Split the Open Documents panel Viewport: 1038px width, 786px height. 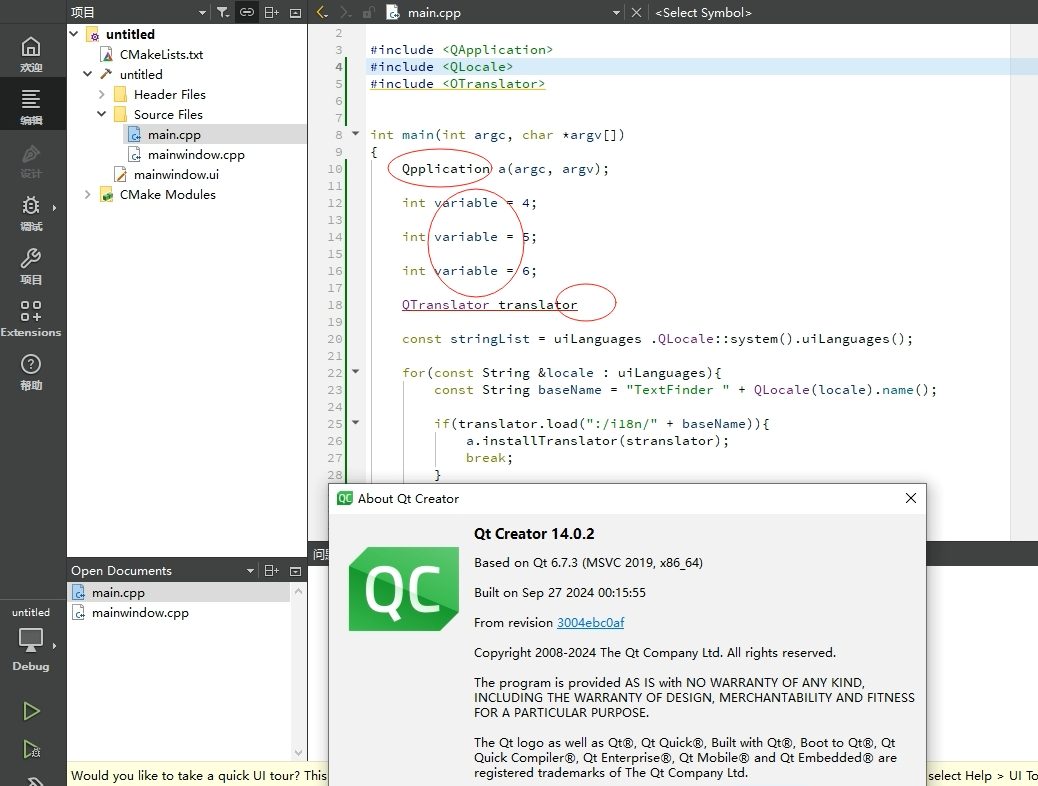pyautogui.click(x=271, y=571)
